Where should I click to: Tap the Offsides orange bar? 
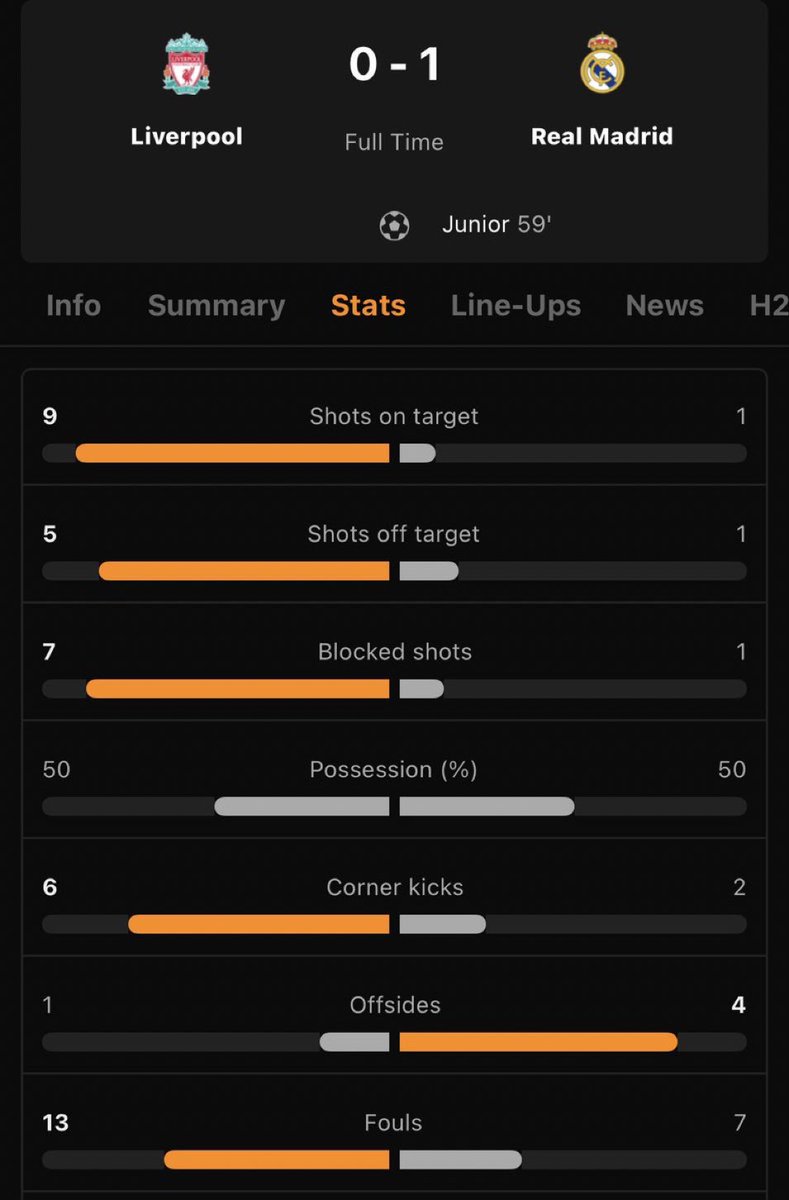(x=538, y=1042)
